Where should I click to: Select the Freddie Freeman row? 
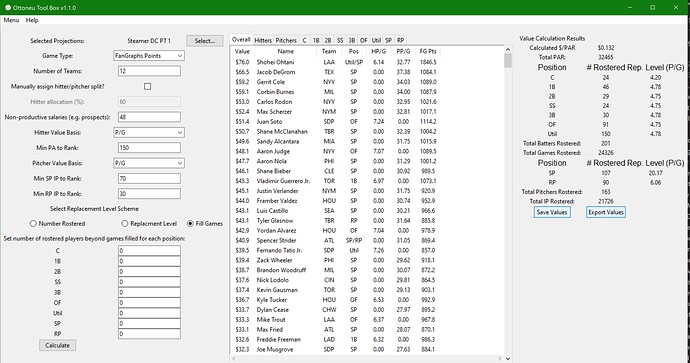point(335,339)
